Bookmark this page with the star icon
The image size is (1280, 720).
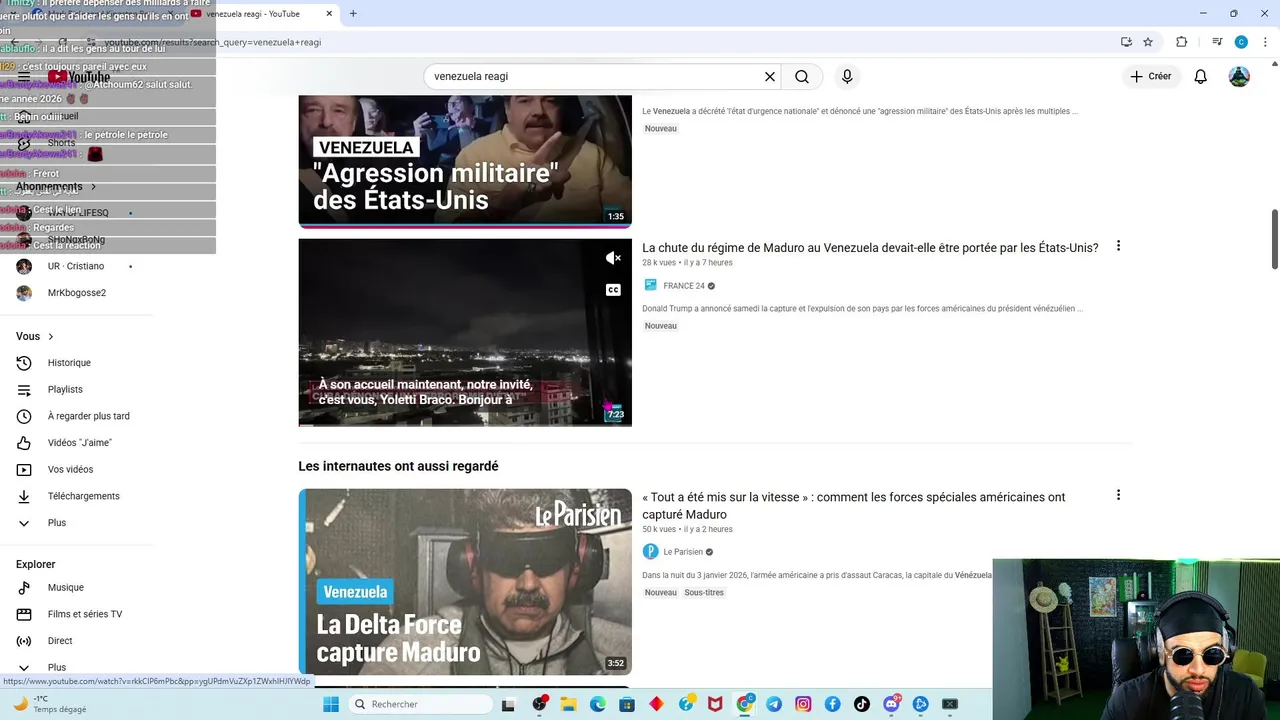point(1148,42)
